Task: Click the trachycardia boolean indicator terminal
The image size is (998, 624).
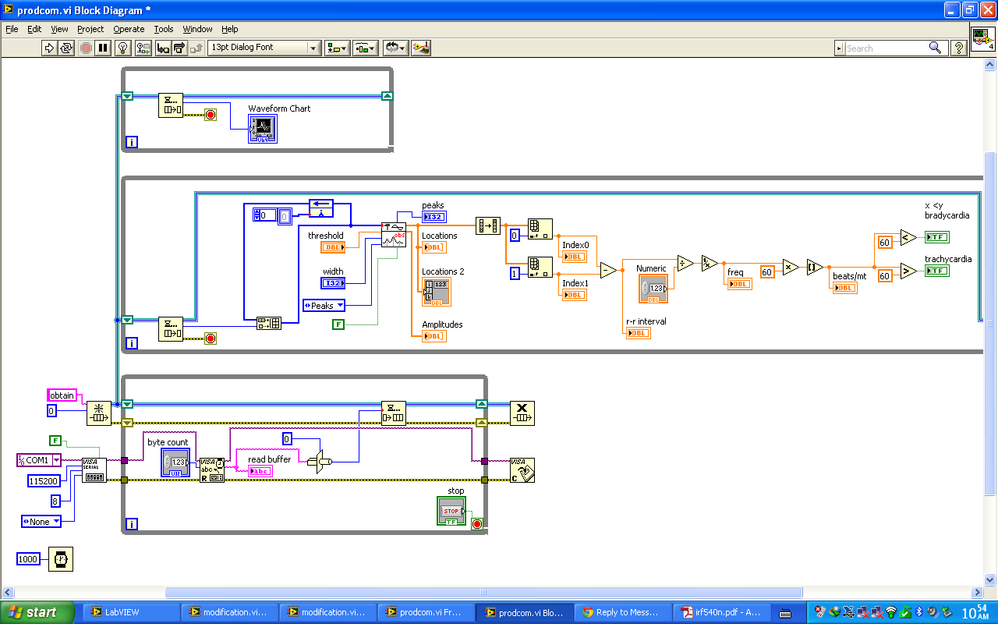Action: pyautogui.click(x=937, y=271)
